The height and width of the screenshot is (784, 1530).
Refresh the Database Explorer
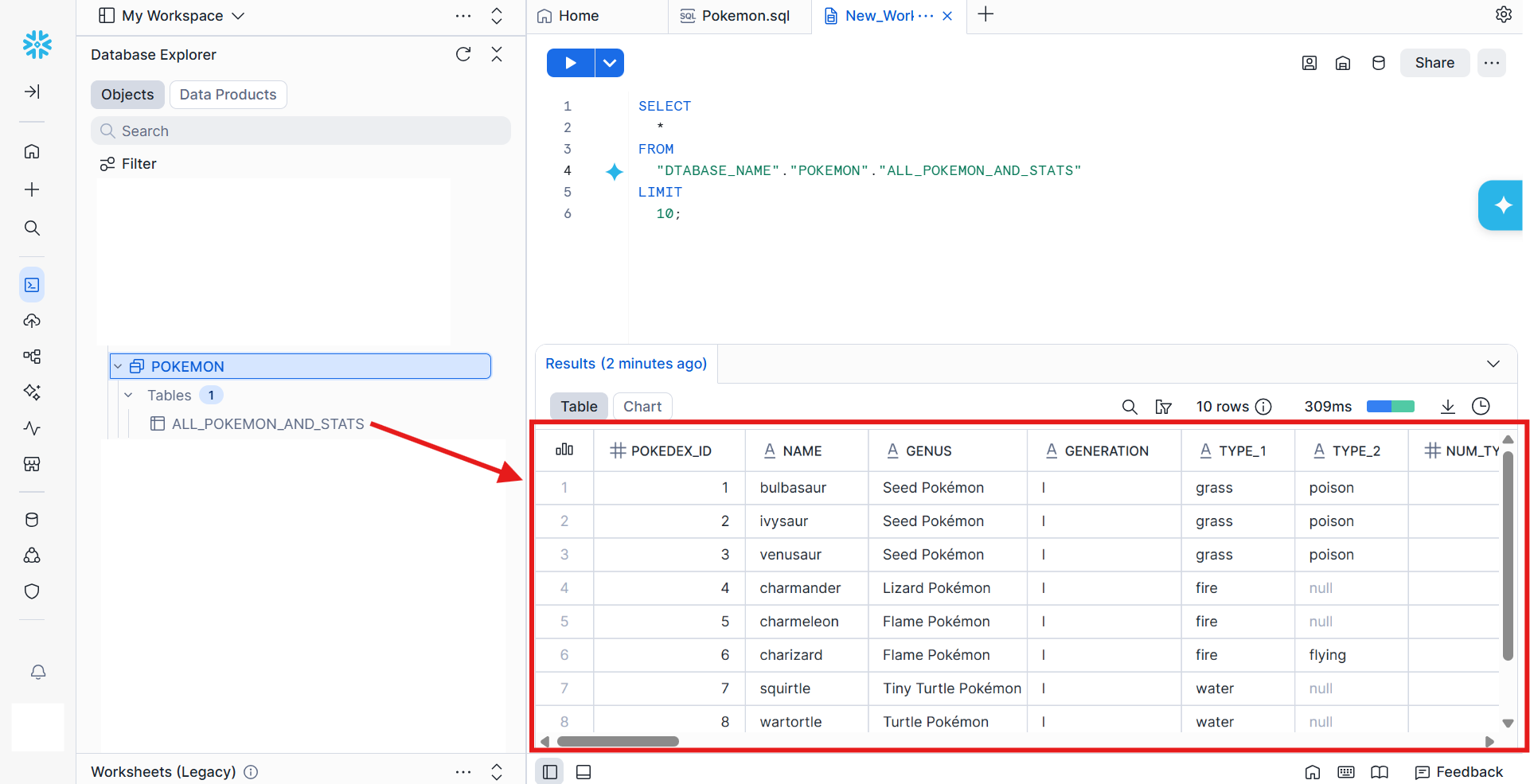pyautogui.click(x=463, y=54)
